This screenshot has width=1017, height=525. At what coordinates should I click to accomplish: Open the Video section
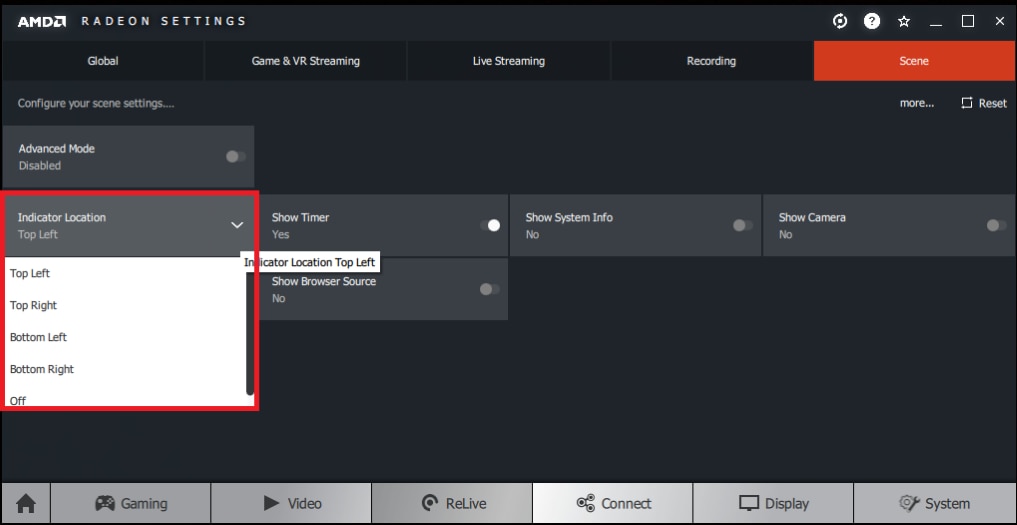pyautogui.click(x=291, y=503)
